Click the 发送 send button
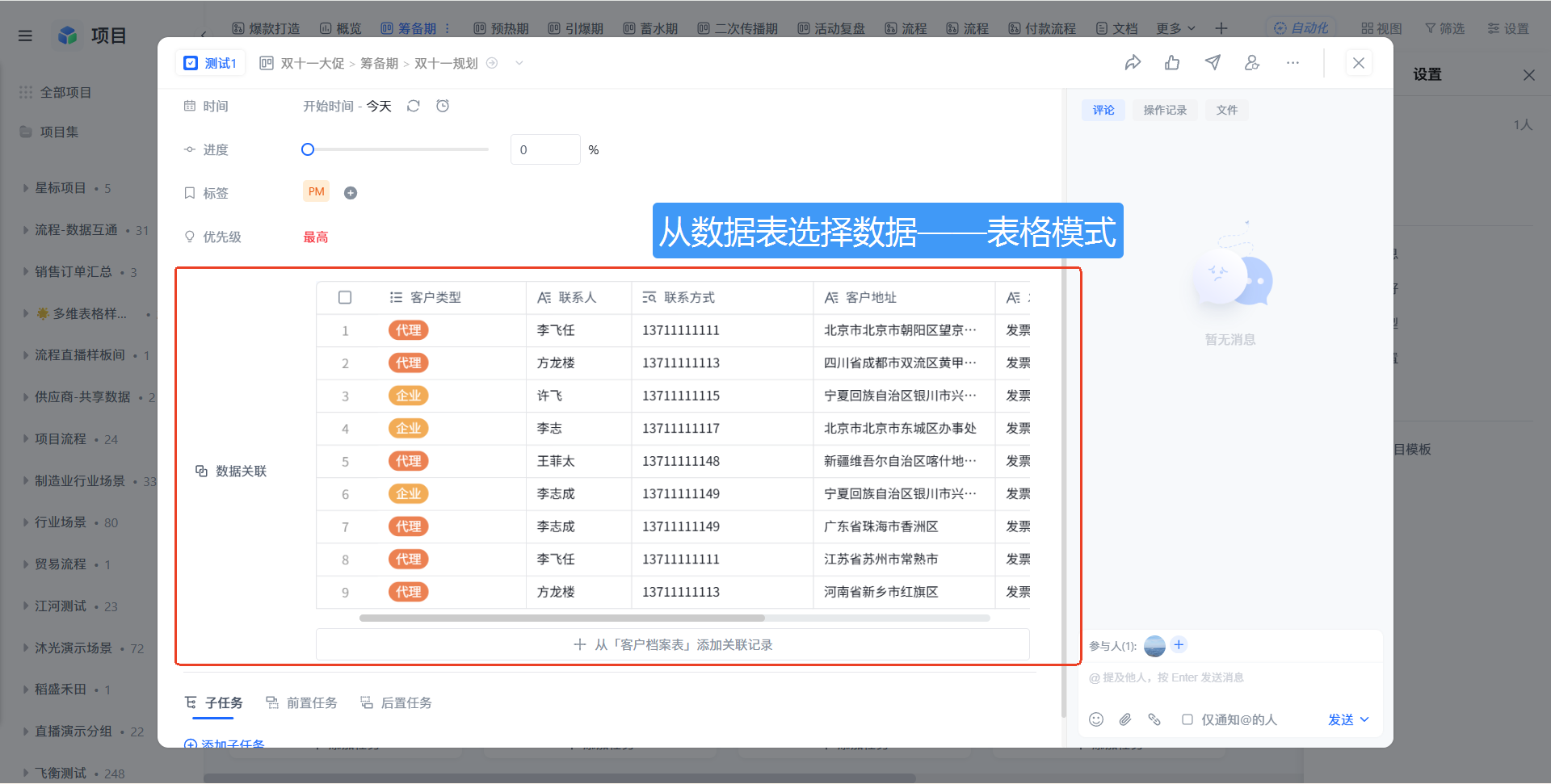The image size is (1551, 784). coord(1341,719)
